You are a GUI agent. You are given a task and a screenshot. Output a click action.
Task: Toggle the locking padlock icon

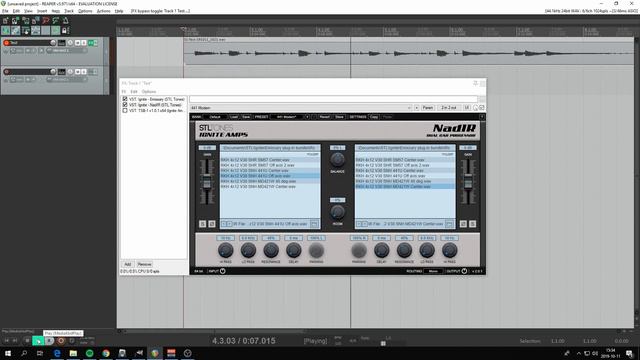65,31
